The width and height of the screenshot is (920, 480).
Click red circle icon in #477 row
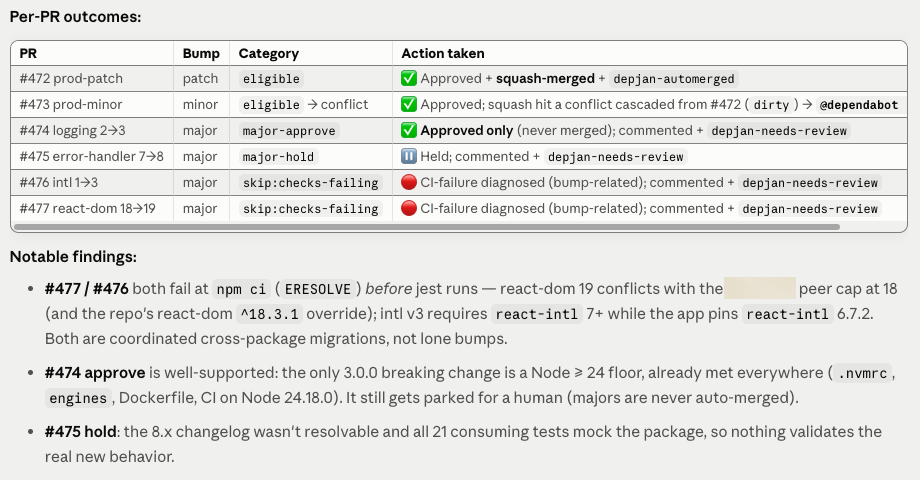click(x=409, y=208)
